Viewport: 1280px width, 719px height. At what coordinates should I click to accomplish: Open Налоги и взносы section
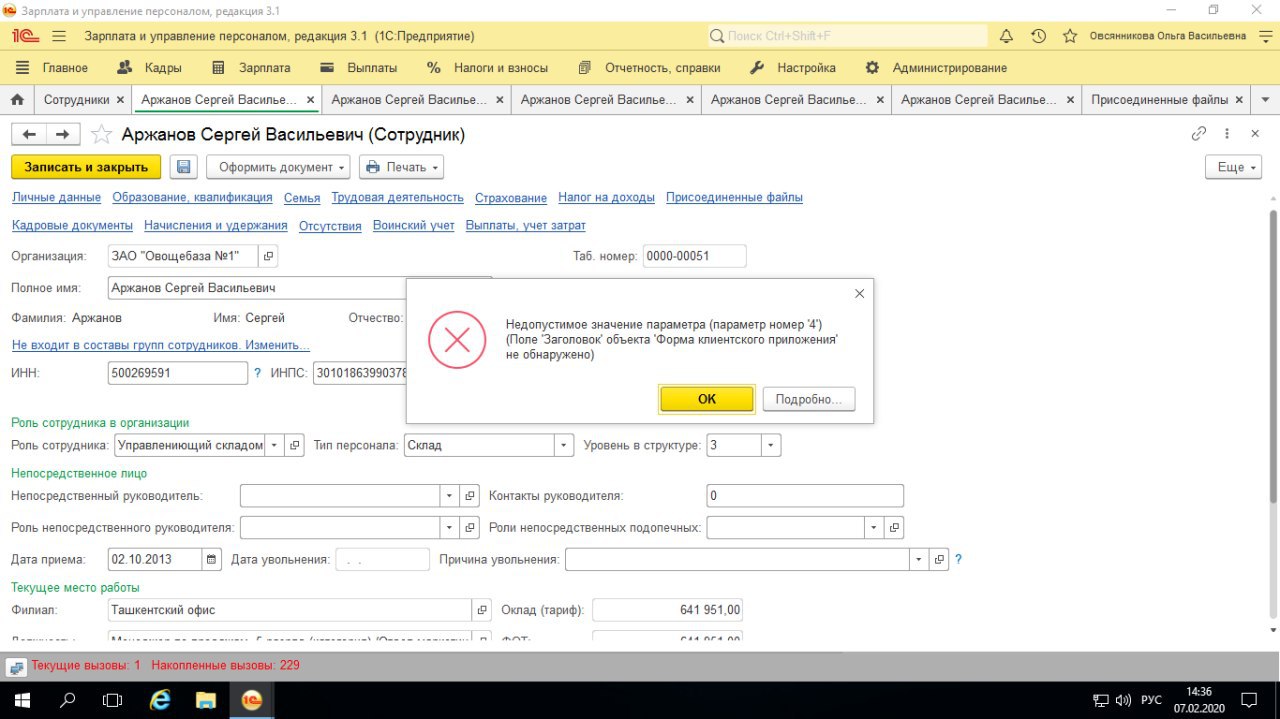click(x=487, y=68)
